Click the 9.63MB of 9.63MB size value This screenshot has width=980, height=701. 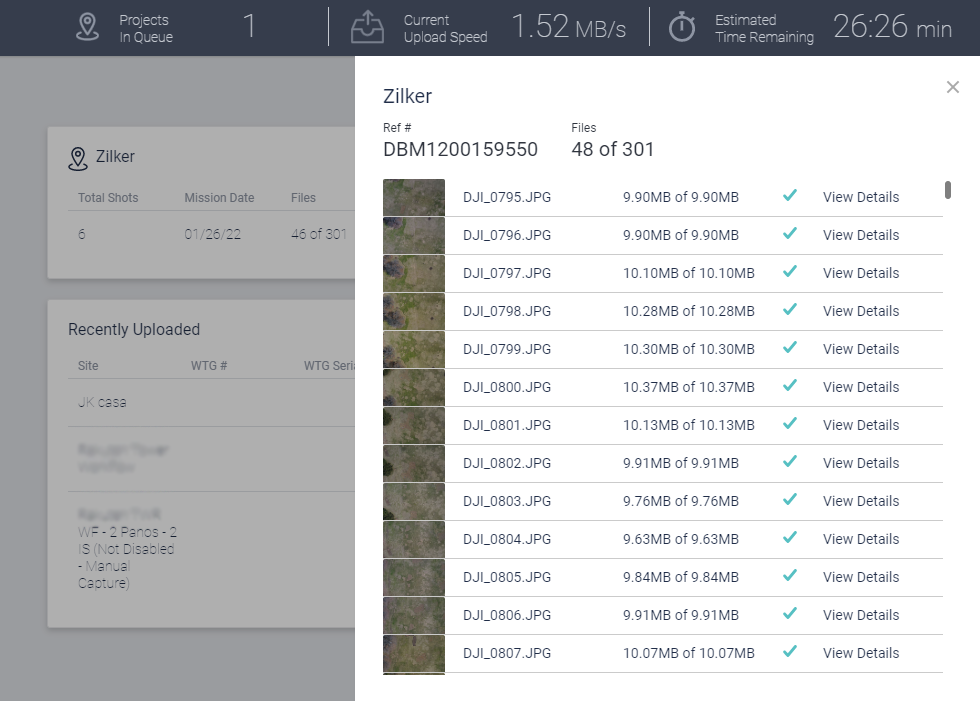coord(681,539)
